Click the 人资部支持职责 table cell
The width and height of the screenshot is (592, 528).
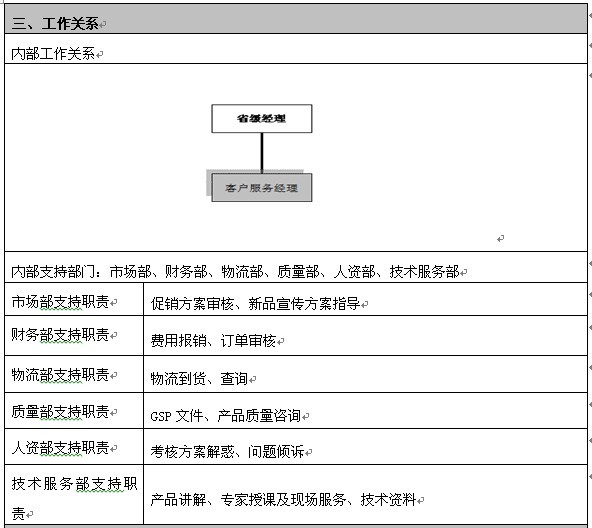pos(74,447)
